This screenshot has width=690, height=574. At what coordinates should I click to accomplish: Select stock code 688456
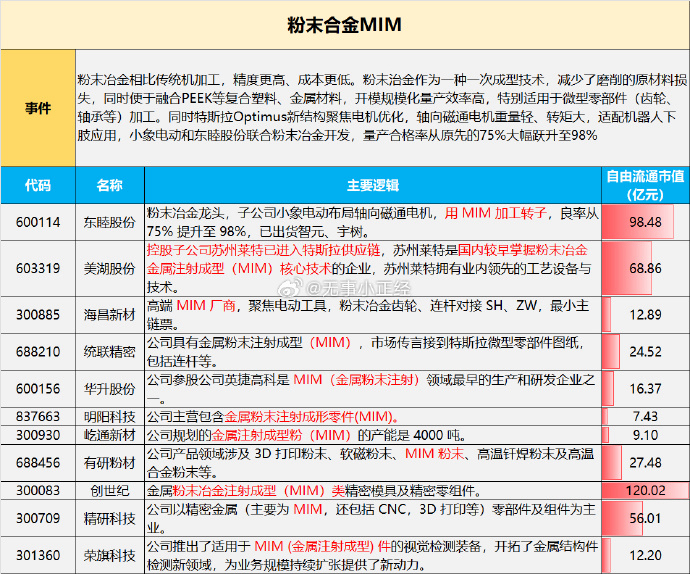click(38, 463)
